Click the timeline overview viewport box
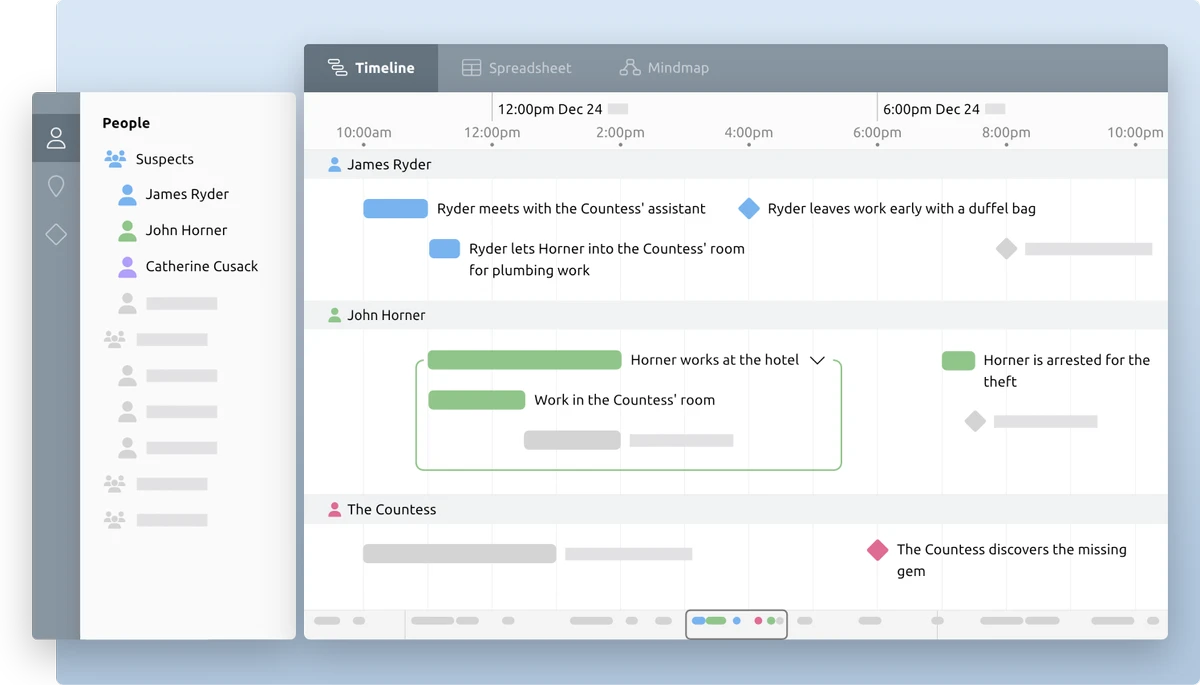 [736, 624]
